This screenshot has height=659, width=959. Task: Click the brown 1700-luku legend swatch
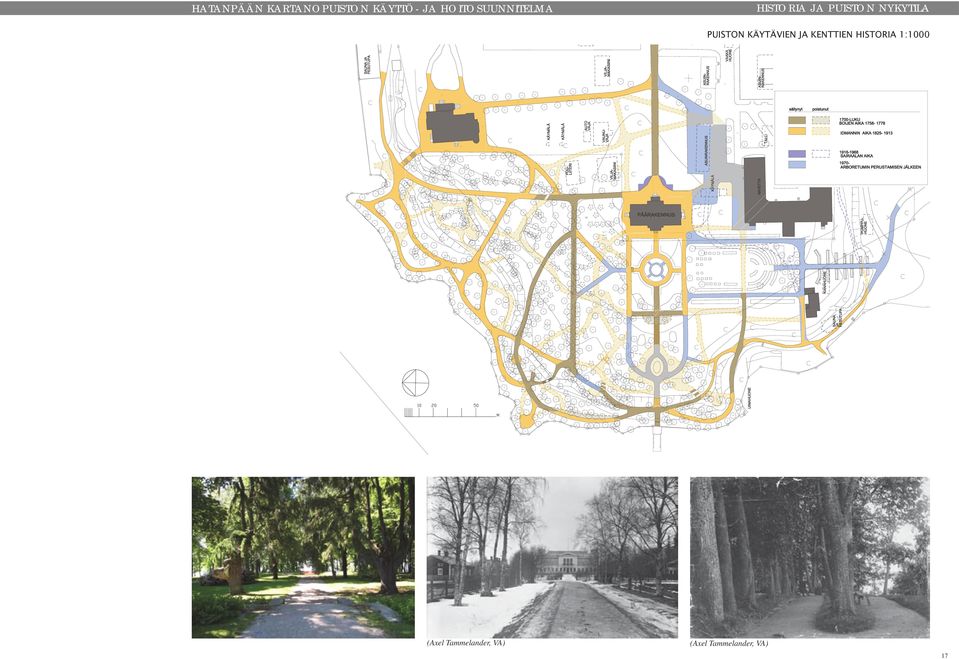click(796, 121)
